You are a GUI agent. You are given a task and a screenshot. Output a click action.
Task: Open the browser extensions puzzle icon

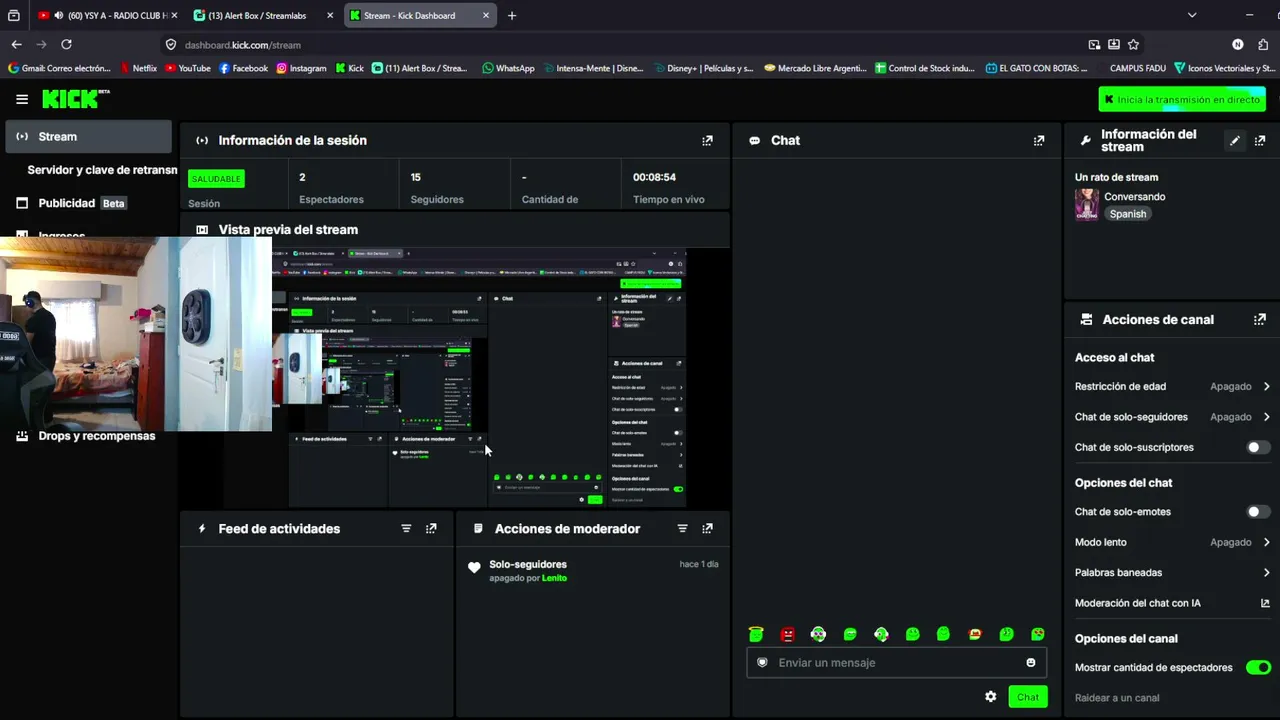(1263, 44)
